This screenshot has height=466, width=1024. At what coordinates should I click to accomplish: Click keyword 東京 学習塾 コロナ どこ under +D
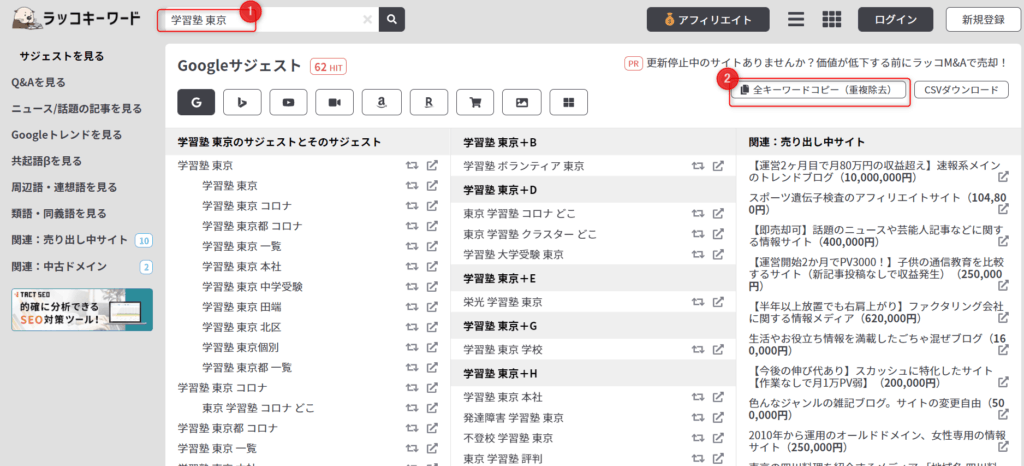520,213
